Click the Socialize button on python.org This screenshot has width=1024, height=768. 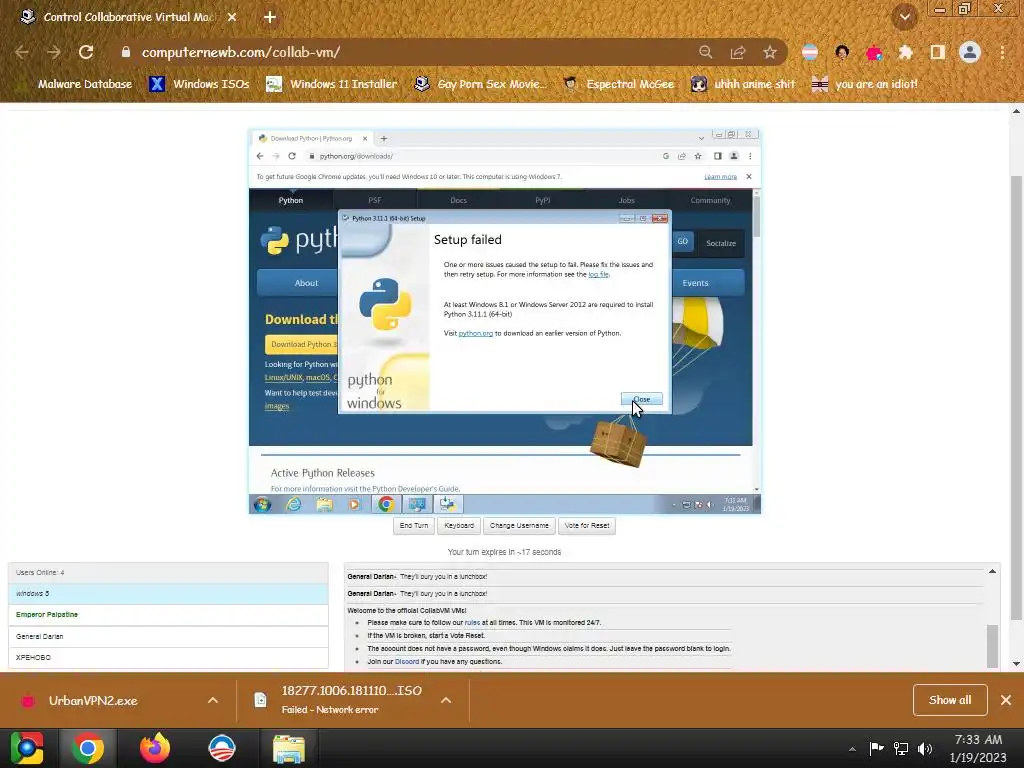721,243
